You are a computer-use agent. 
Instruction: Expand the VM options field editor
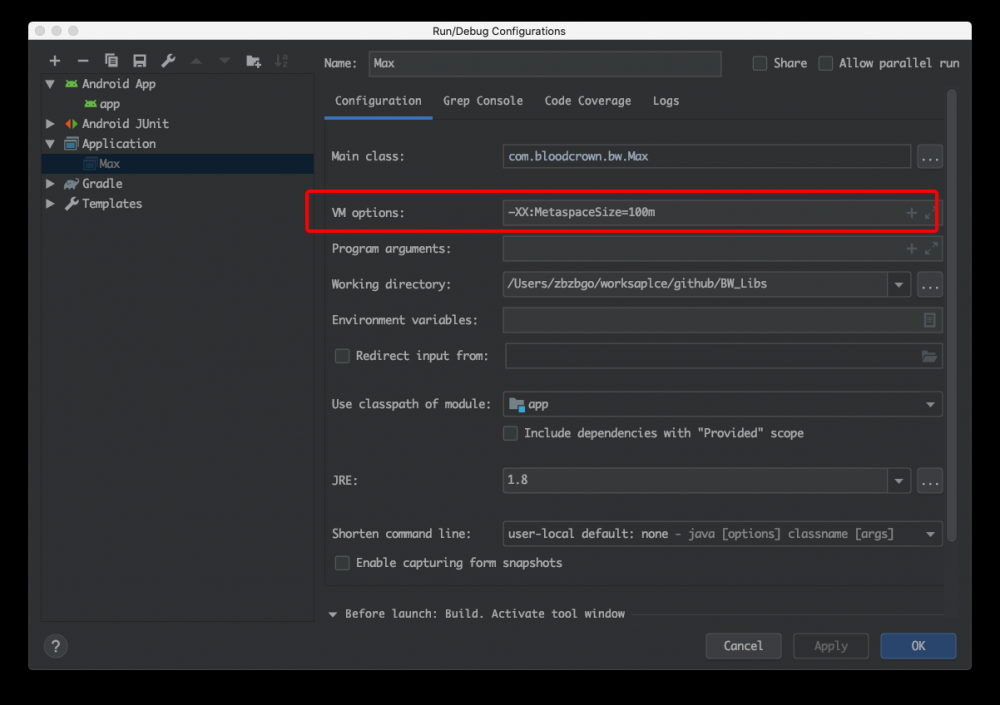click(930, 214)
